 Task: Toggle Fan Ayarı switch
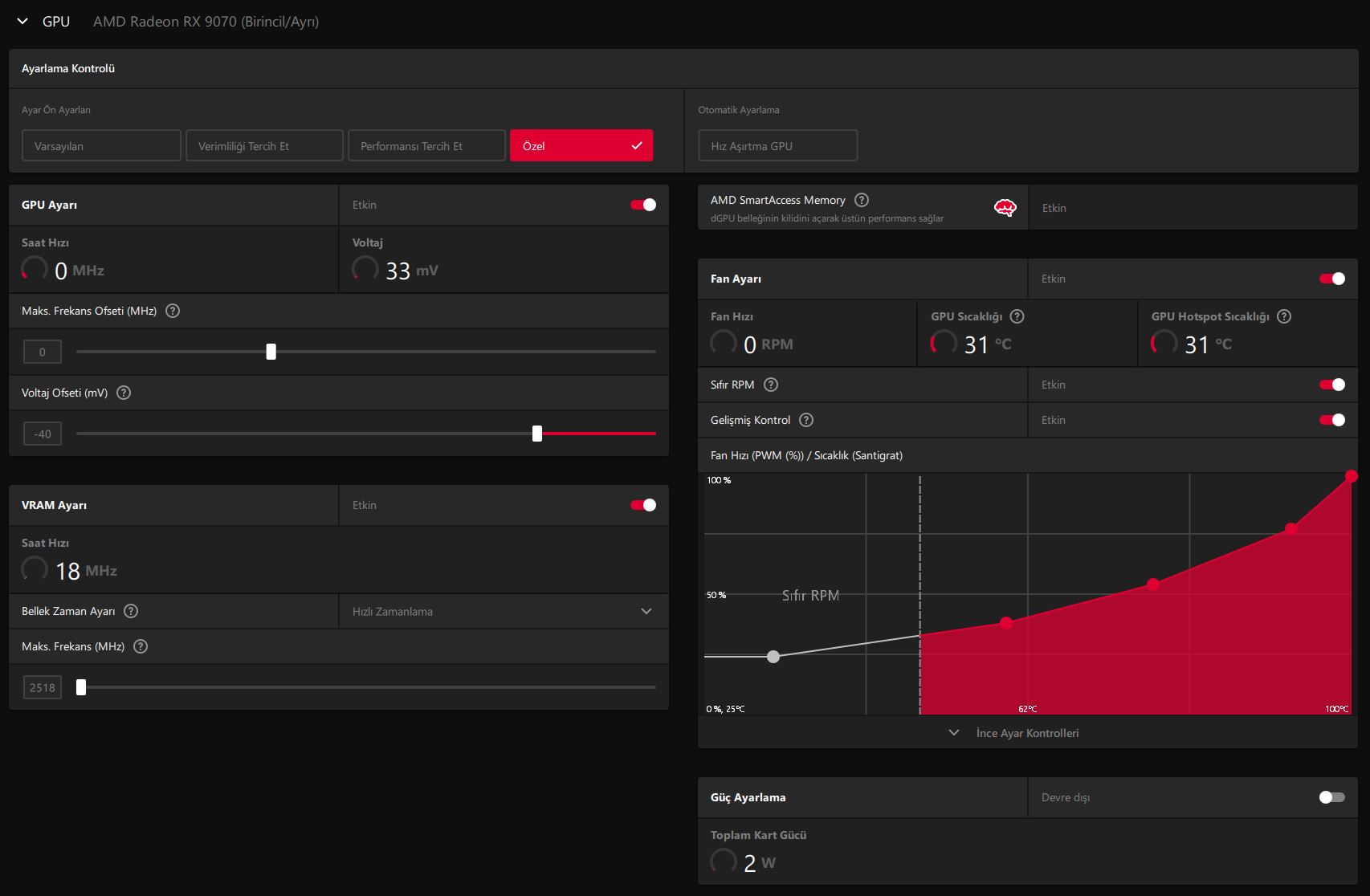point(1332,279)
